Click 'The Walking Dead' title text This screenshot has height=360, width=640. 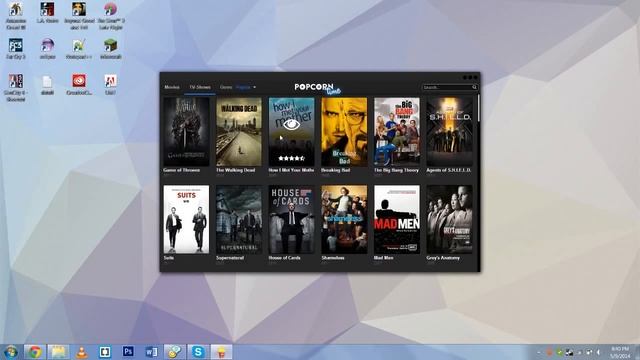(x=236, y=170)
